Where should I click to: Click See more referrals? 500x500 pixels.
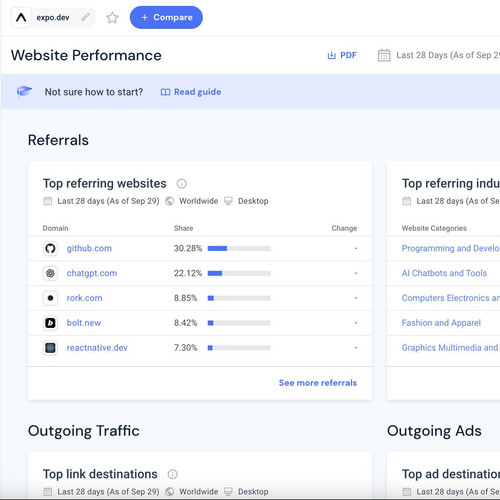coord(318,383)
